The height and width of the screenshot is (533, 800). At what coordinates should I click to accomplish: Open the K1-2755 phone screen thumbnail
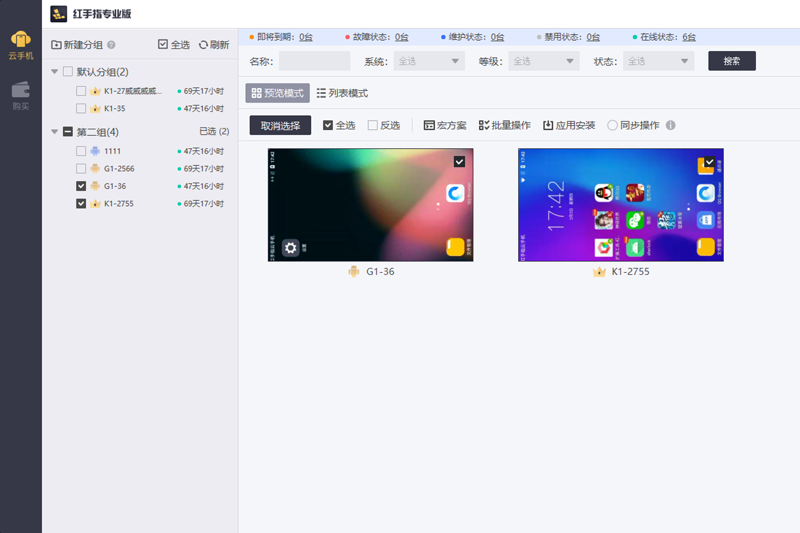[x=621, y=205]
